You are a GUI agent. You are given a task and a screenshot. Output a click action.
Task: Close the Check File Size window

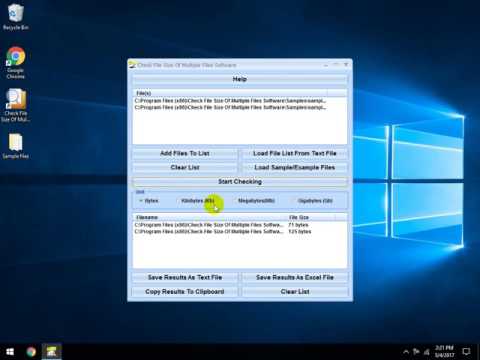coord(346,65)
